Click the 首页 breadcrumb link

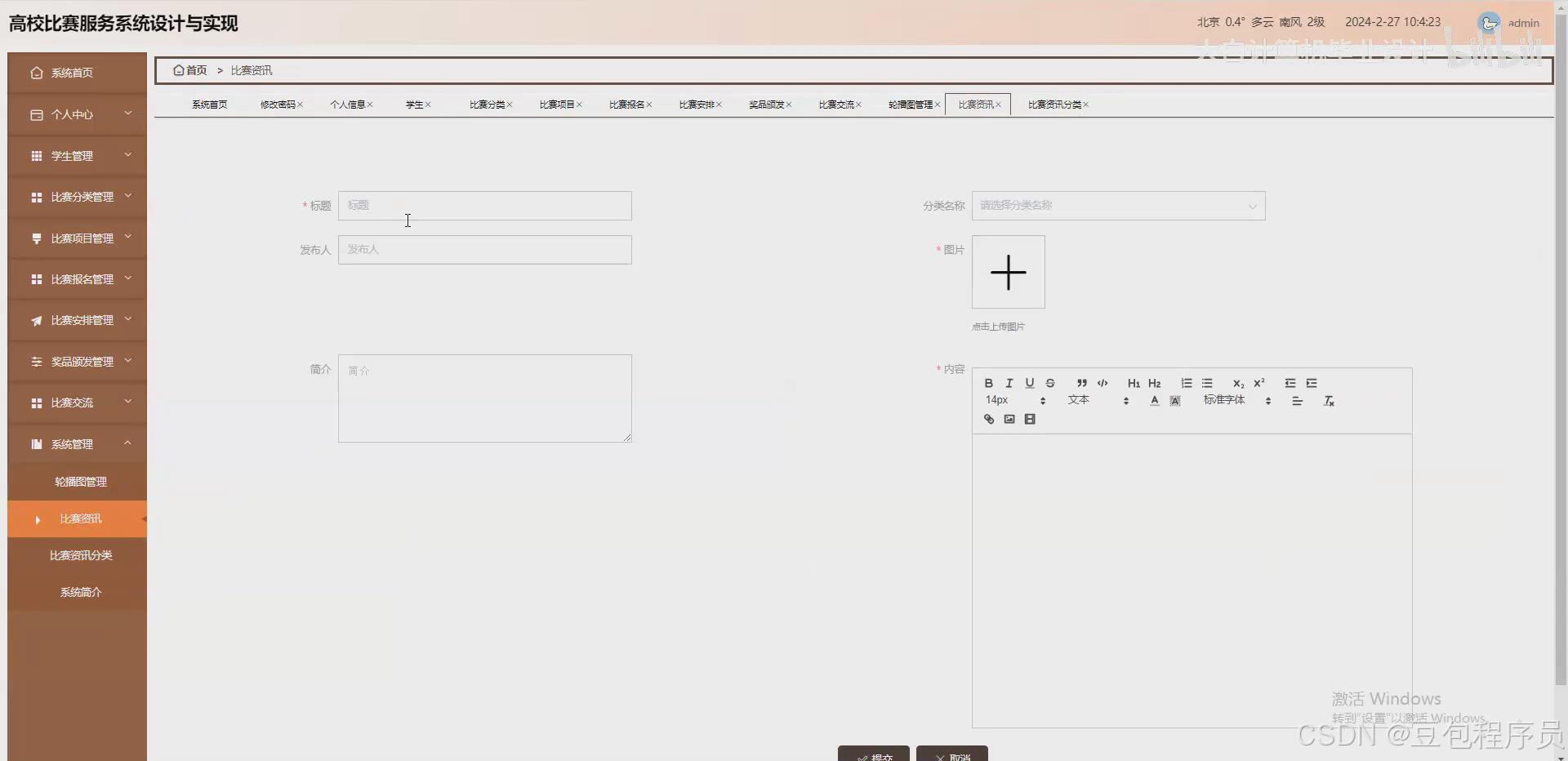click(x=190, y=70)
